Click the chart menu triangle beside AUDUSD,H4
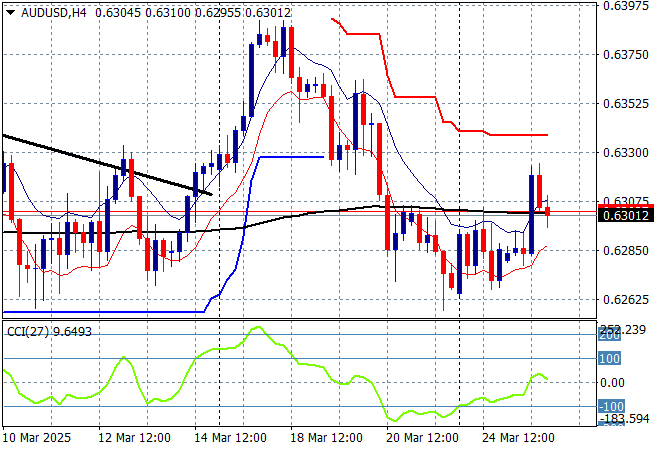660x450 pixels. tap(11, 13)
